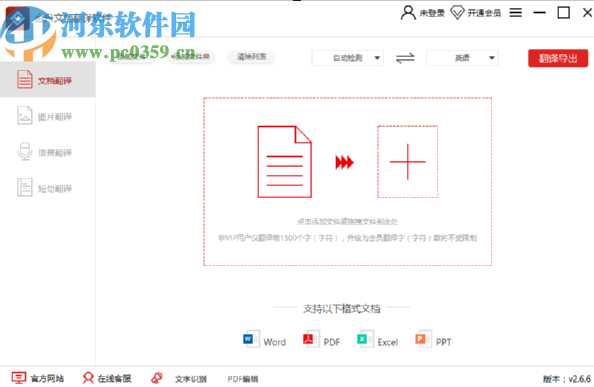This screenshot has height=387, width=594.
Task: Click the Excel format icon
Action: 365,339
